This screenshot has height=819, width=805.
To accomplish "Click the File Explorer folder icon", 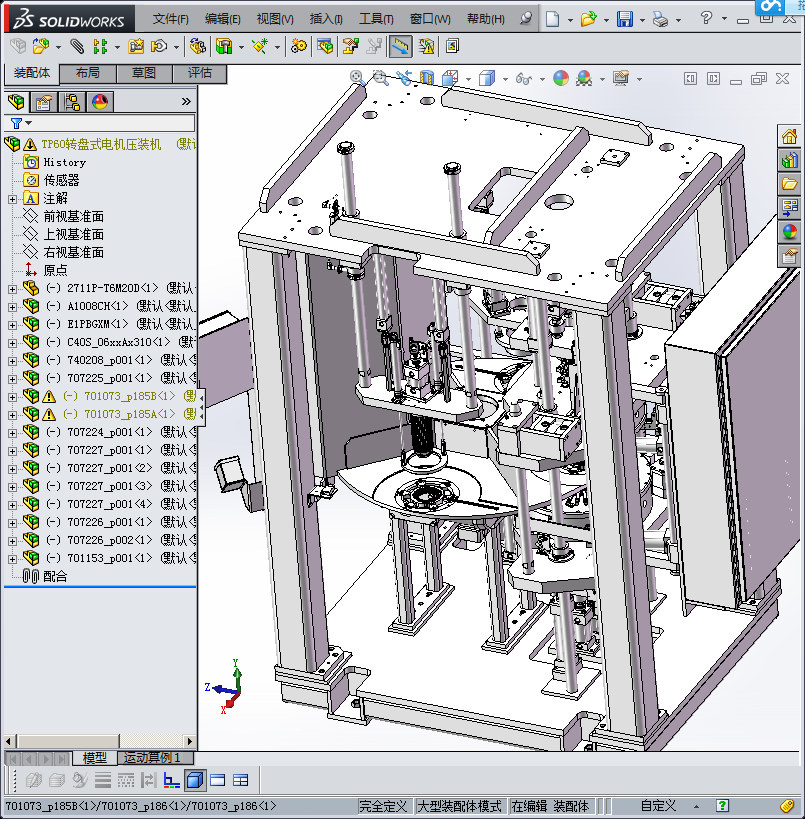I will pos(790,183).
